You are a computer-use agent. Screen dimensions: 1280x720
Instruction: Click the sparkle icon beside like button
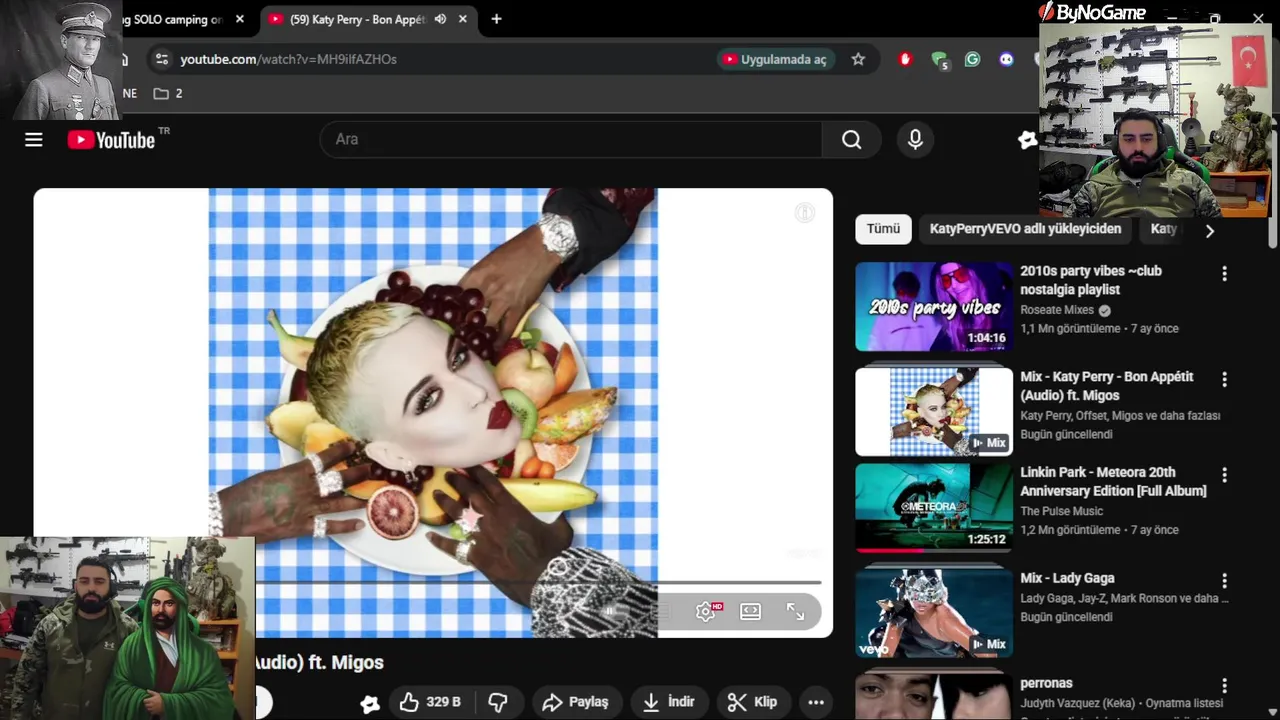(370, 703)
